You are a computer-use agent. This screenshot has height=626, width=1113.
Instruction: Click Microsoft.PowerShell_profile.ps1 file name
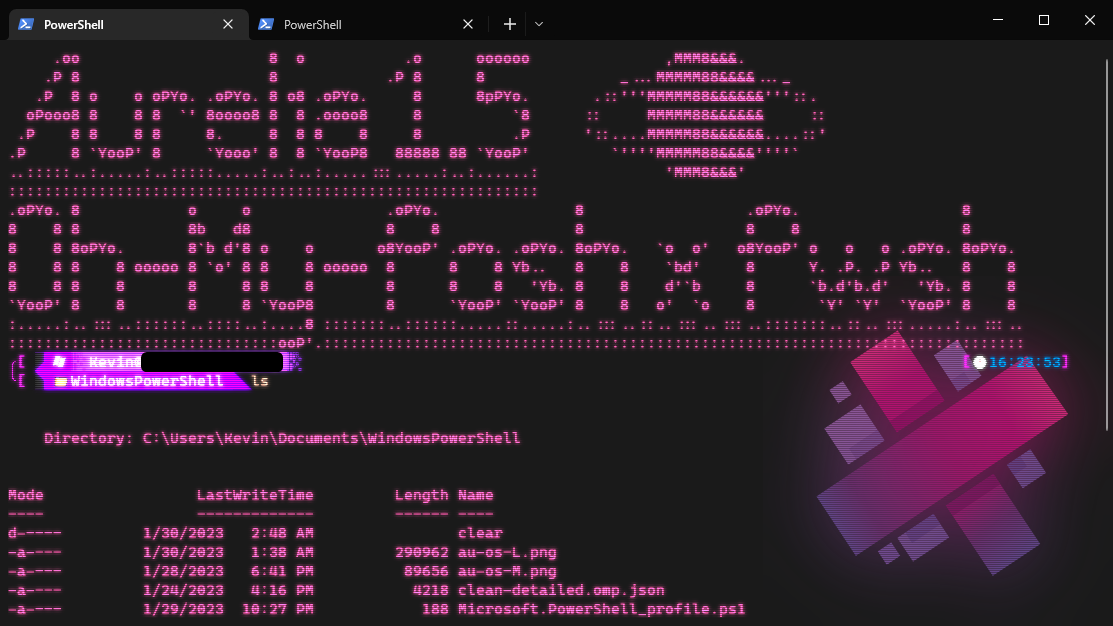(602, 609)
